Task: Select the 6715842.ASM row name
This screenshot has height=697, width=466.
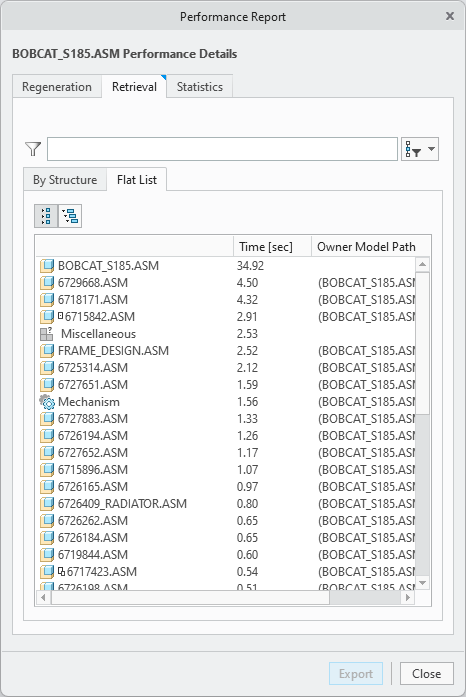Action: coord(100,316)
